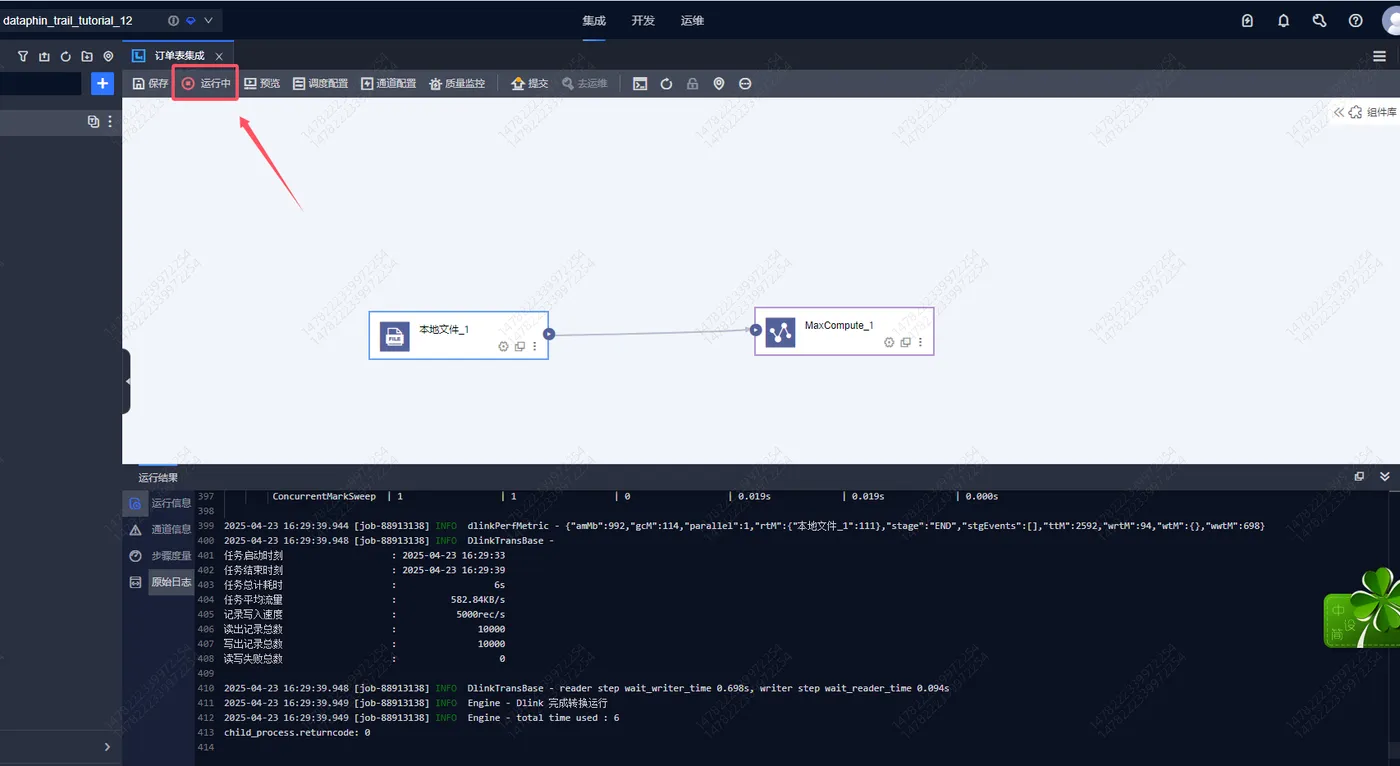Open three-dot menu on MaxCompute_1 node
The width and height of the screenshot is (1400, 766).
tap(920, 342)
